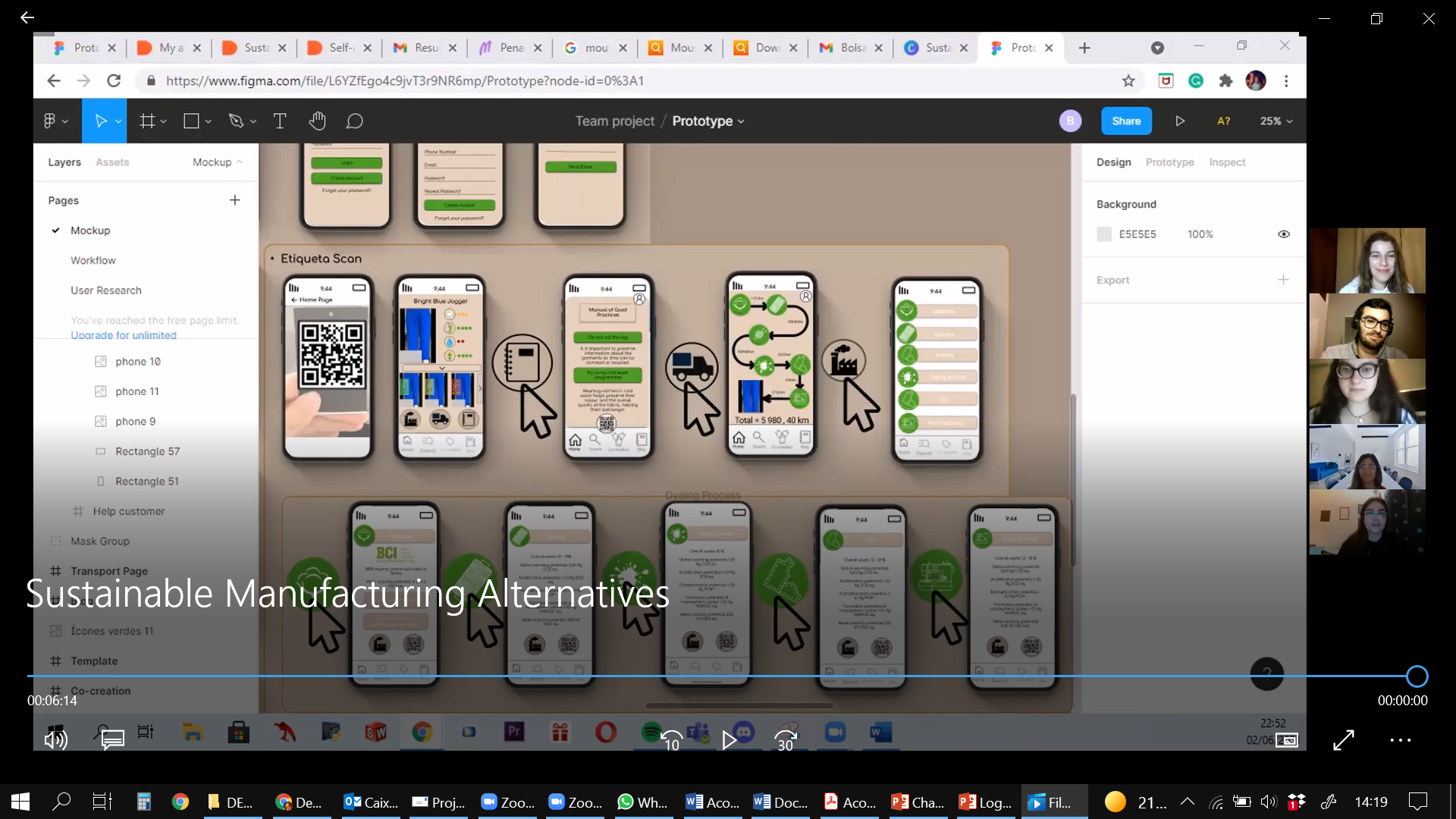Select the Comment tool
The image size is (1456, 819).
(x=354, y=121)
